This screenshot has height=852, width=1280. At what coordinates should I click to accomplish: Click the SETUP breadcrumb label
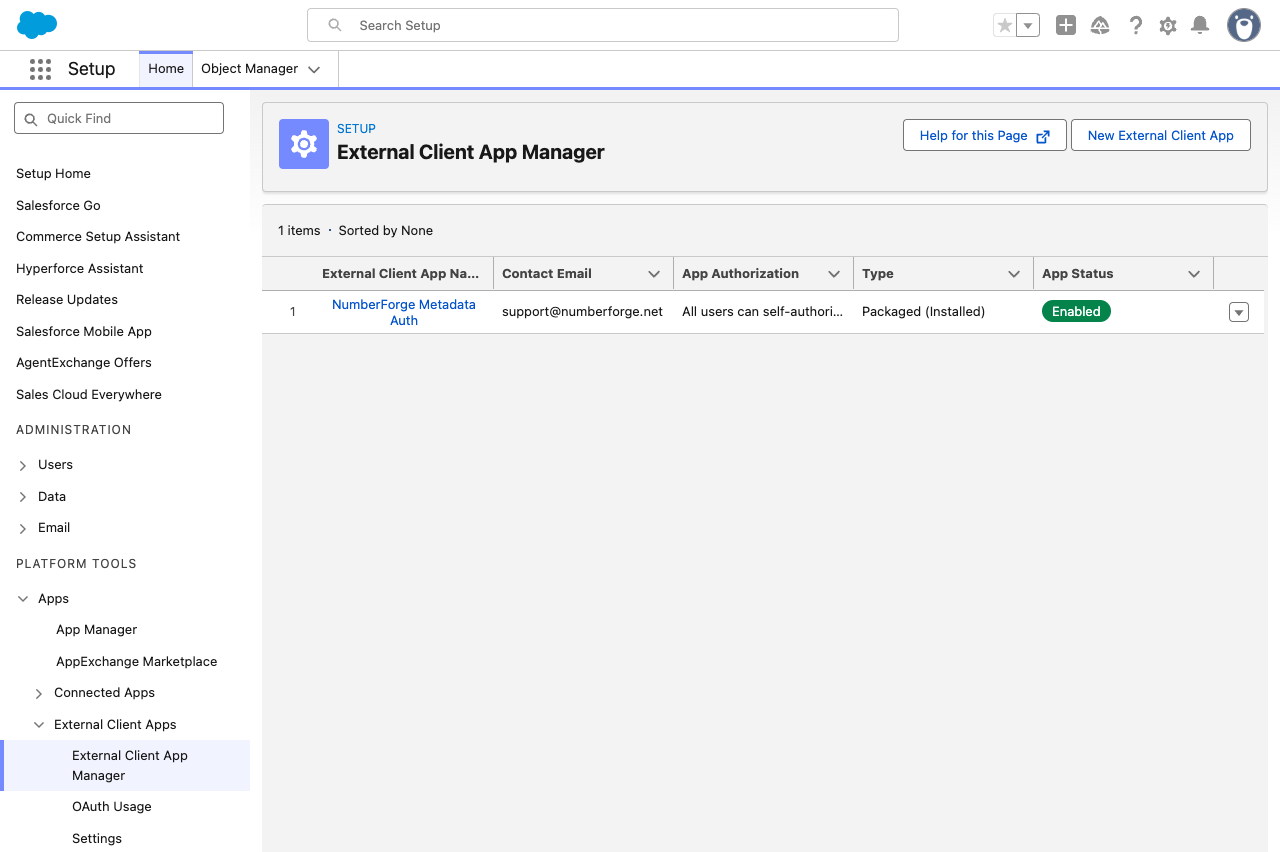tap(356, 129)
